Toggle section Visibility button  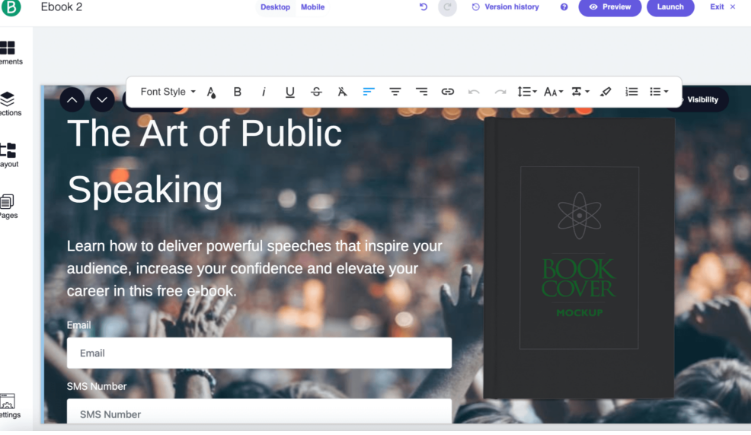click(702, 99)
